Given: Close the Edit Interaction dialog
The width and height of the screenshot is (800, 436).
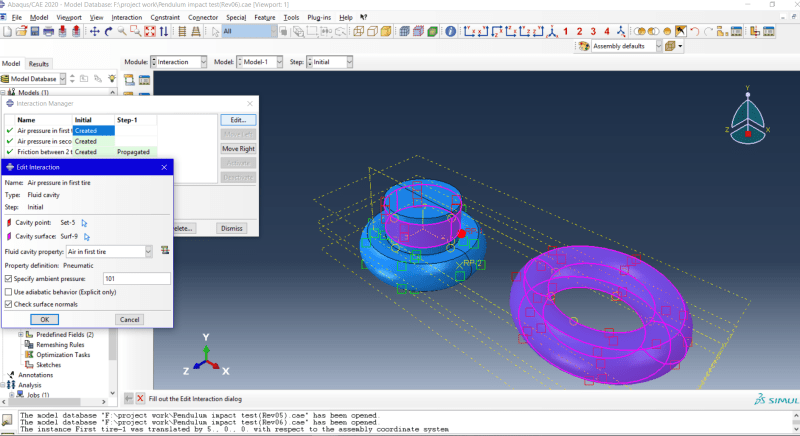Looking at the screenshot, I should 164,167.
